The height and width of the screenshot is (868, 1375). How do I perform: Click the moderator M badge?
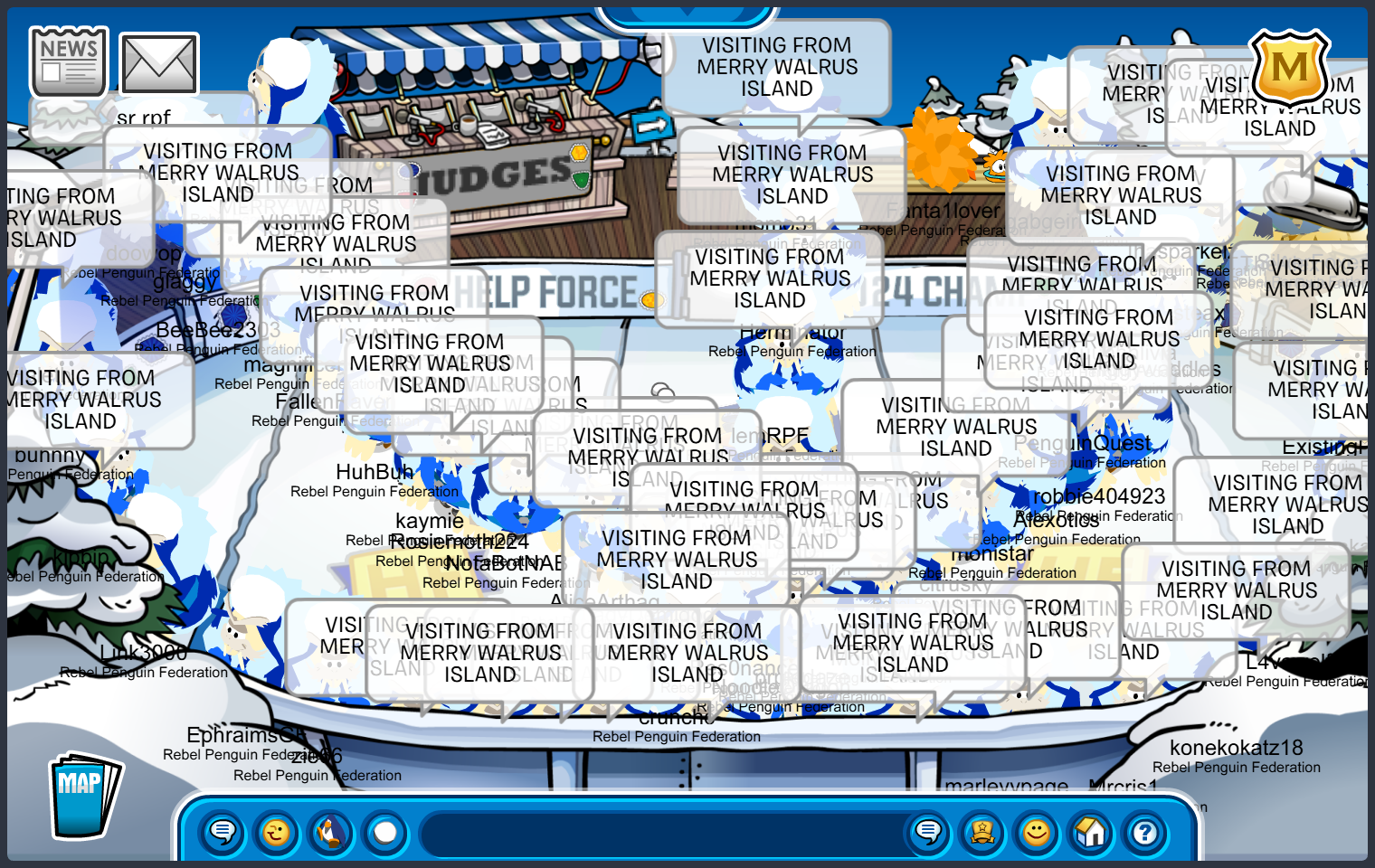click(1289, 68)
